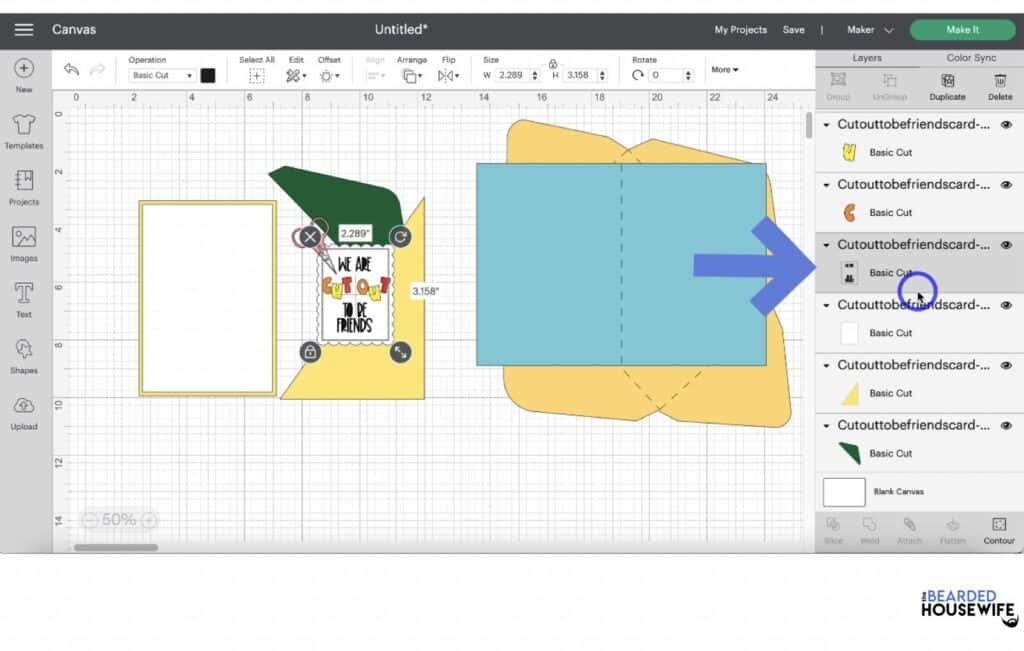Toggle visibility of the green shape layer

(1006, 426)
